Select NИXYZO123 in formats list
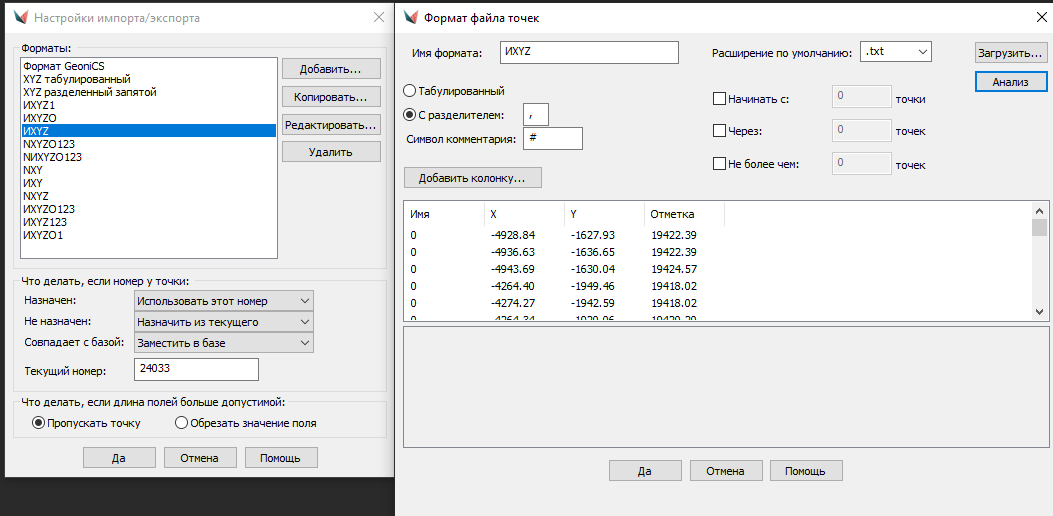 tap(148, 157)
